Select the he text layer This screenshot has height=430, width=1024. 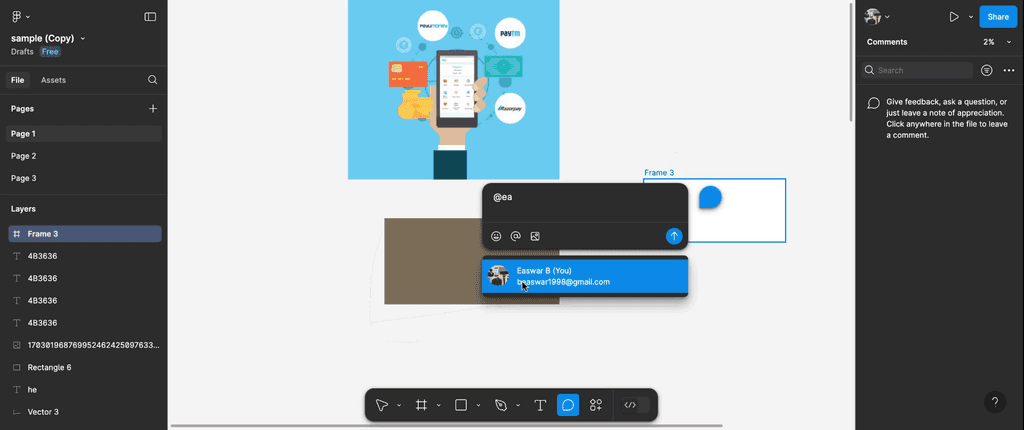coord(85,389)
